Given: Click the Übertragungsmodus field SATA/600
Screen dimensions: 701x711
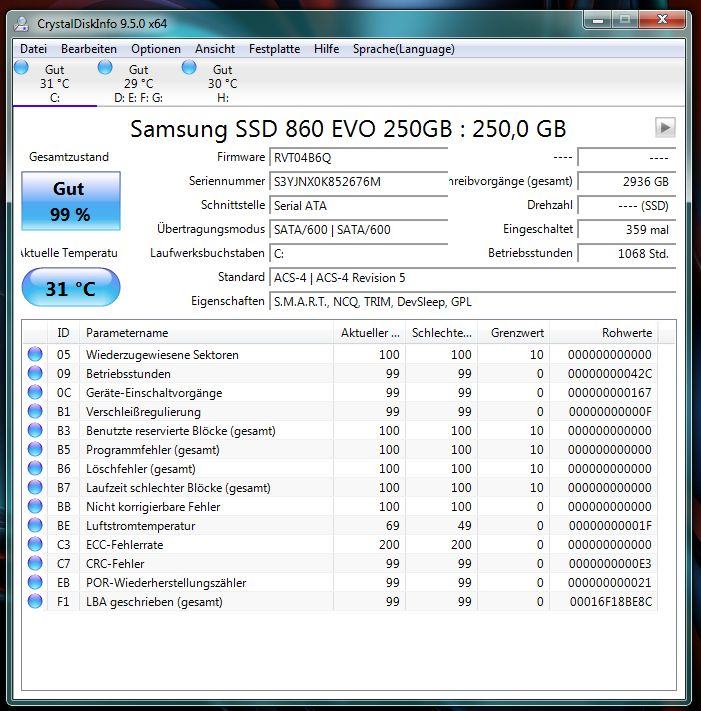Looking at the screenshot, I should coord(359,230).
